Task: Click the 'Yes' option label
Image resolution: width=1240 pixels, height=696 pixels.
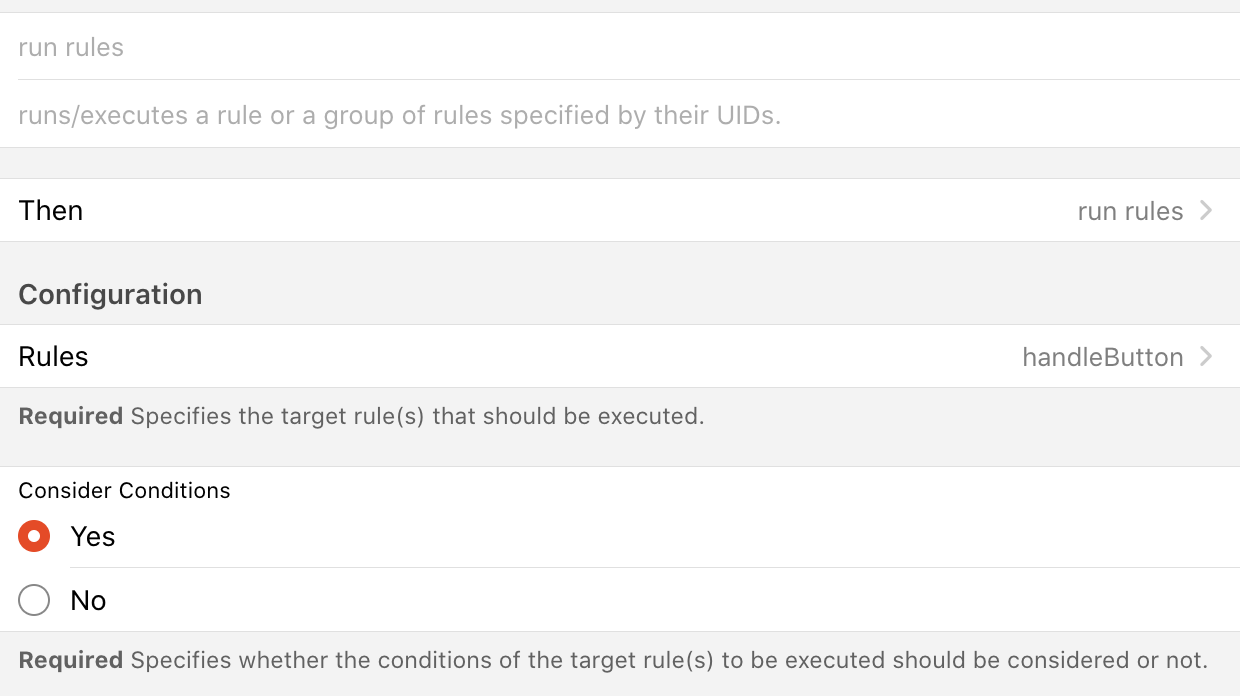Action: 93,537
